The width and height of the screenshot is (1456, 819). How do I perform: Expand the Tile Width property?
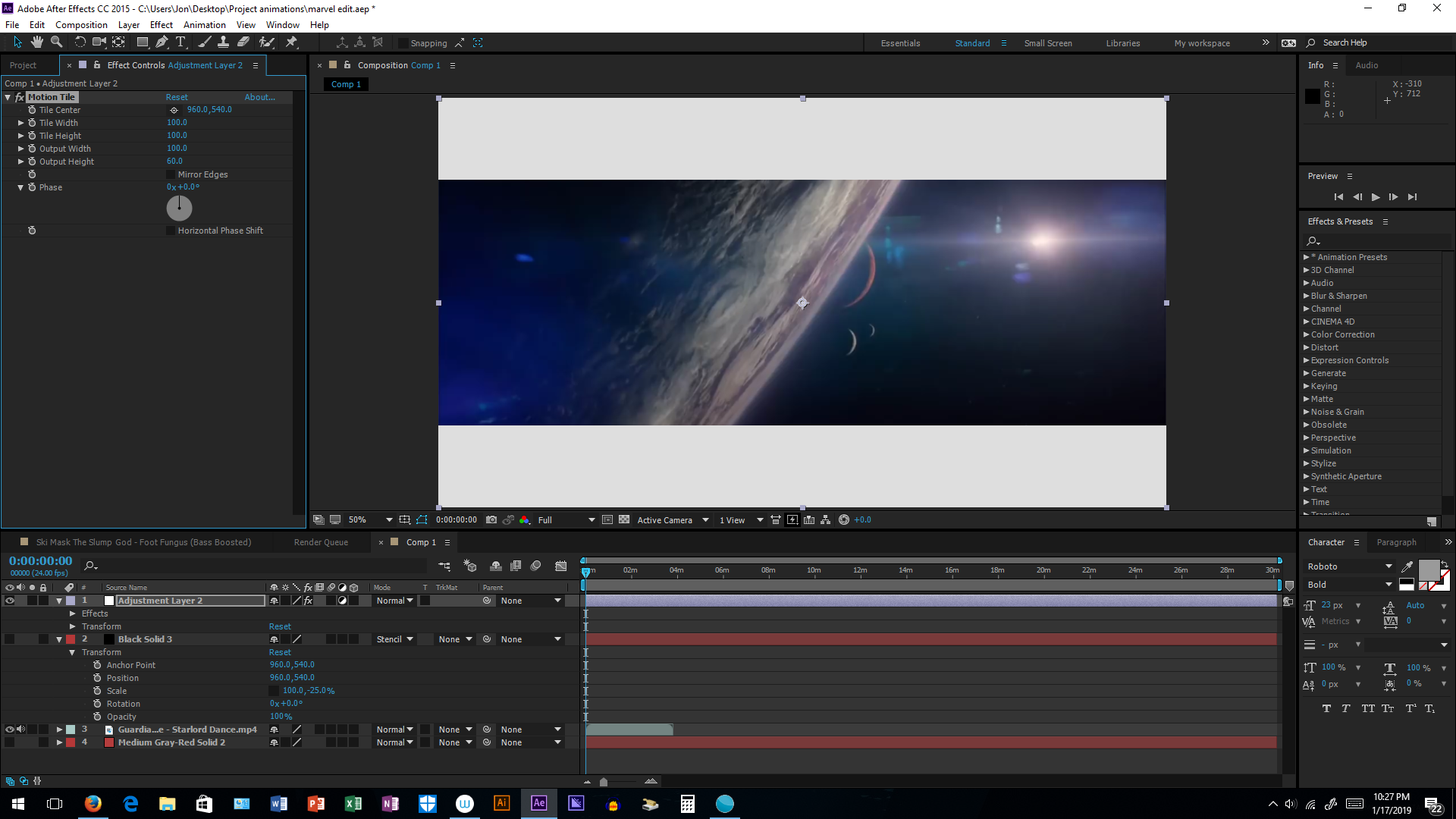pyautogui.click(x=20, y=123)
